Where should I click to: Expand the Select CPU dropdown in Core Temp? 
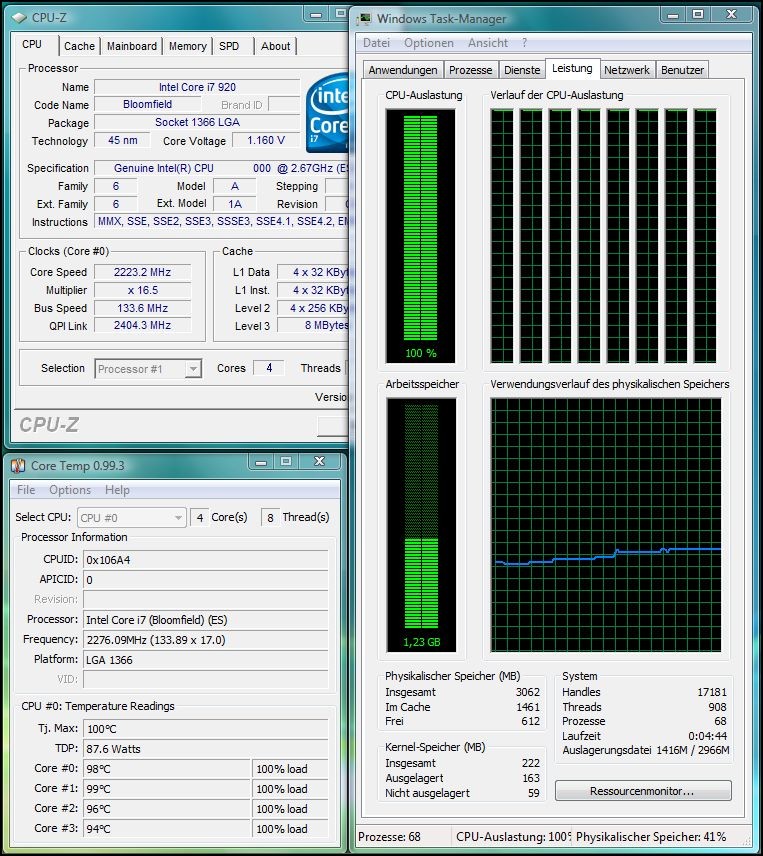click(178, 518)
